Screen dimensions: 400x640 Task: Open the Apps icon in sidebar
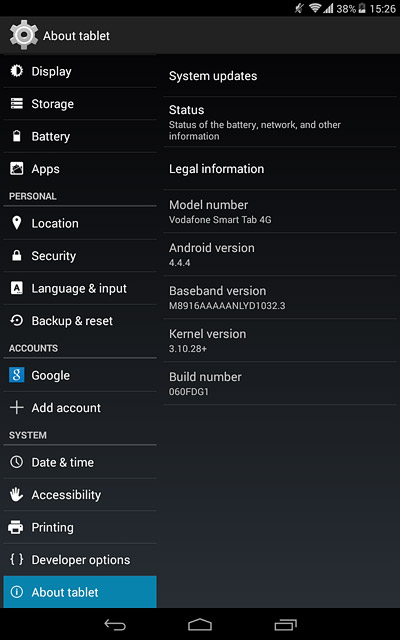pos(17,169)
